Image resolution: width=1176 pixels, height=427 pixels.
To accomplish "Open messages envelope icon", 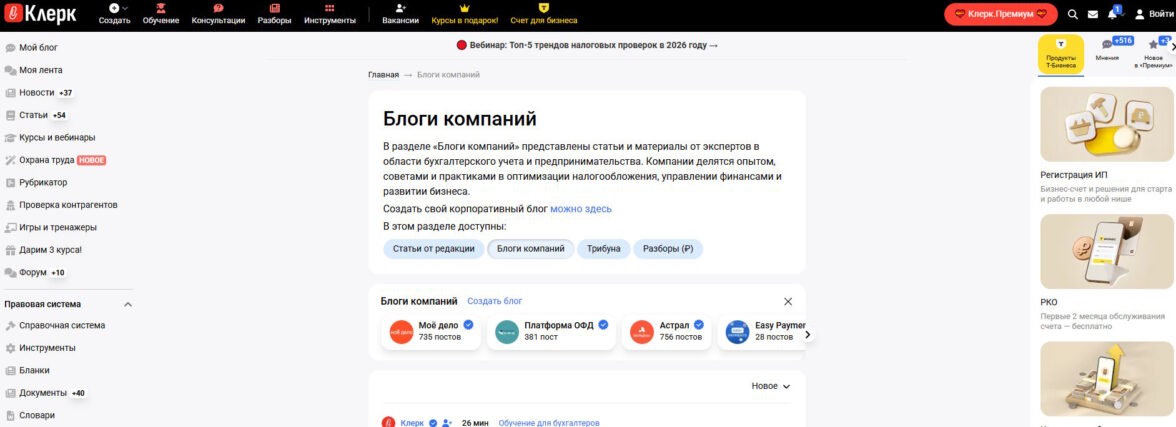I will point(1093,14).
